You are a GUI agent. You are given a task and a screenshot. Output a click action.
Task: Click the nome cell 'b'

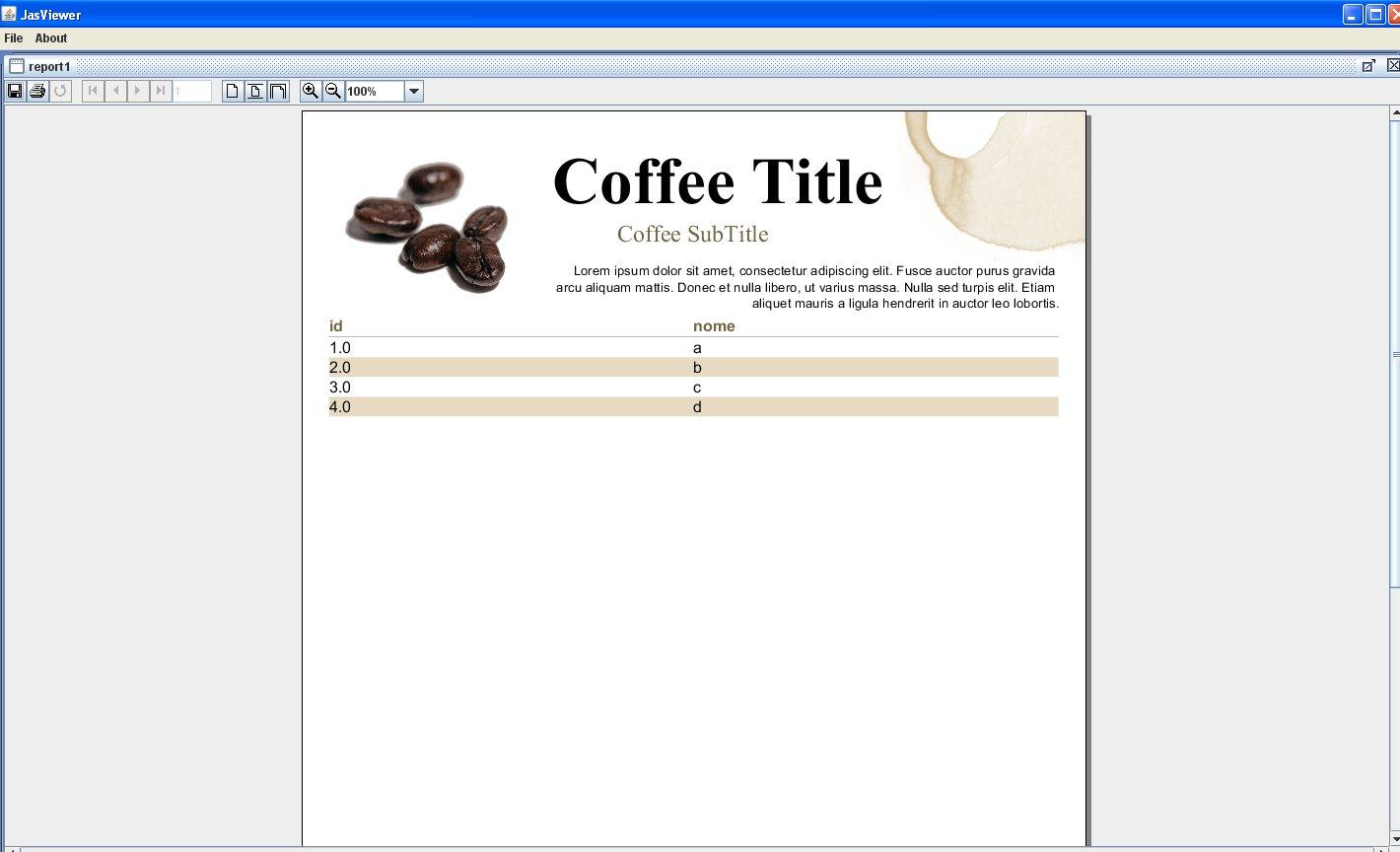(x=697, y=368)
